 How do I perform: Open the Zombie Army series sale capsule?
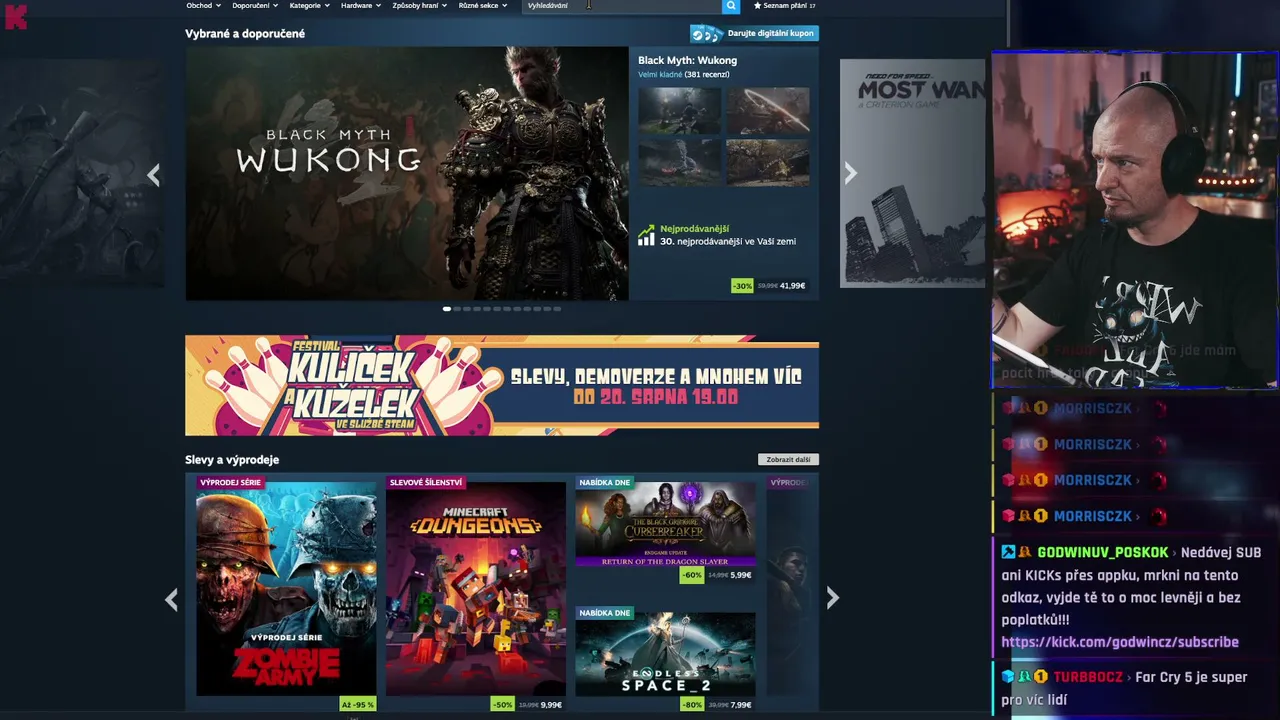pyautogui.click(x=286, y=589)
